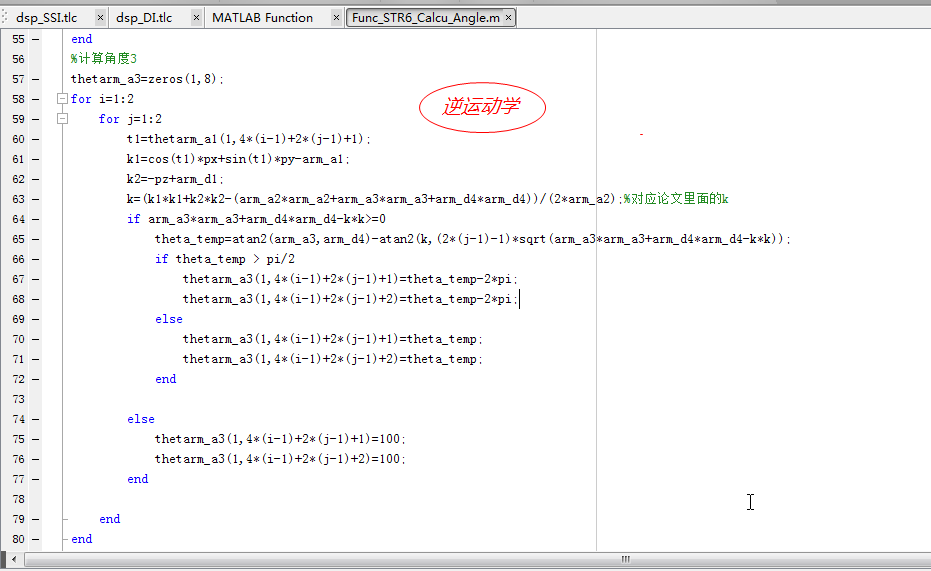Collapse the for i=1:2 loop
This screenshot has height=571, width=931.
coord(62,99)
